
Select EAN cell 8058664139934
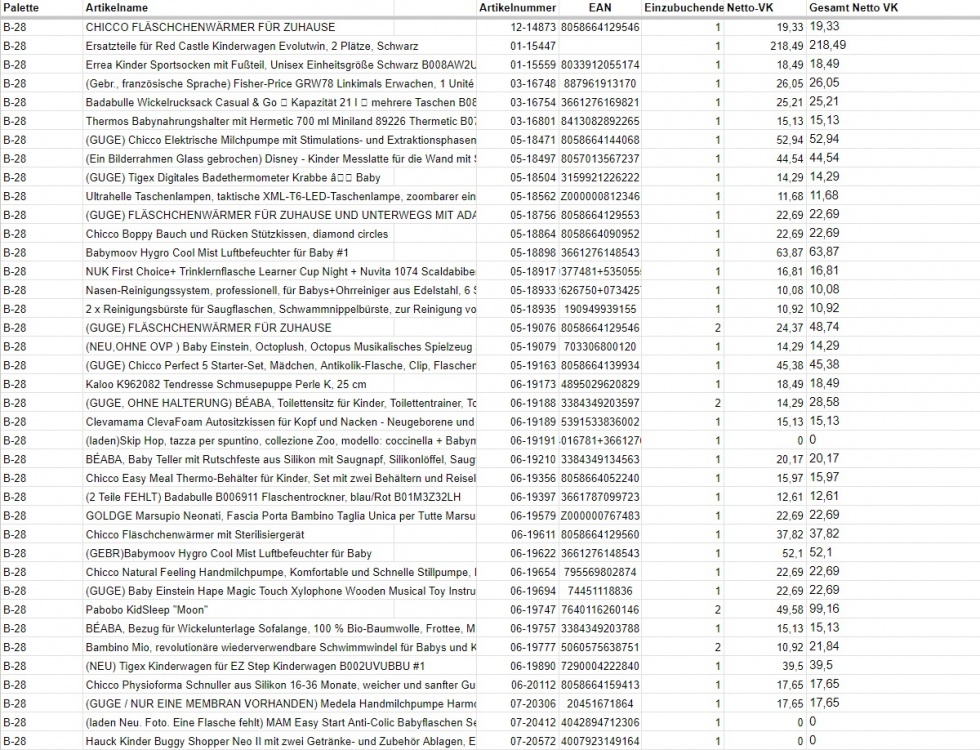(x=600, y=364)
